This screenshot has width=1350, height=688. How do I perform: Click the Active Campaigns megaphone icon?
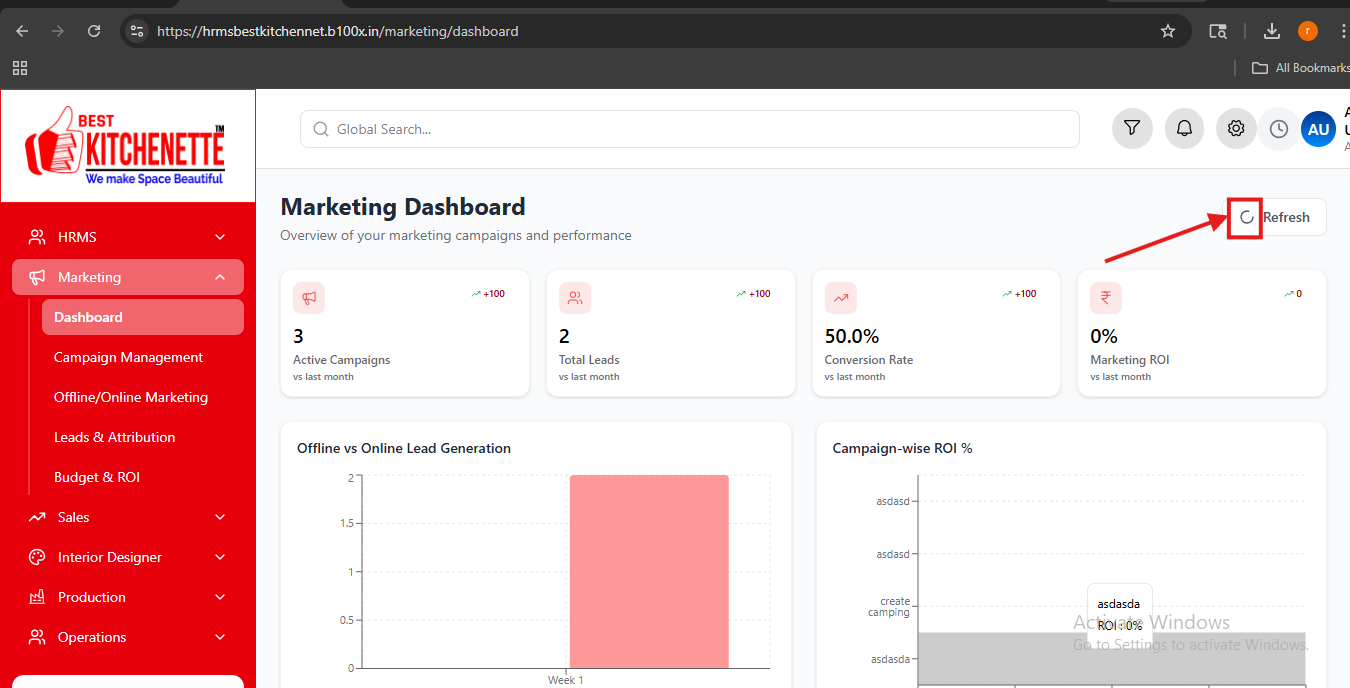(309, 298)
